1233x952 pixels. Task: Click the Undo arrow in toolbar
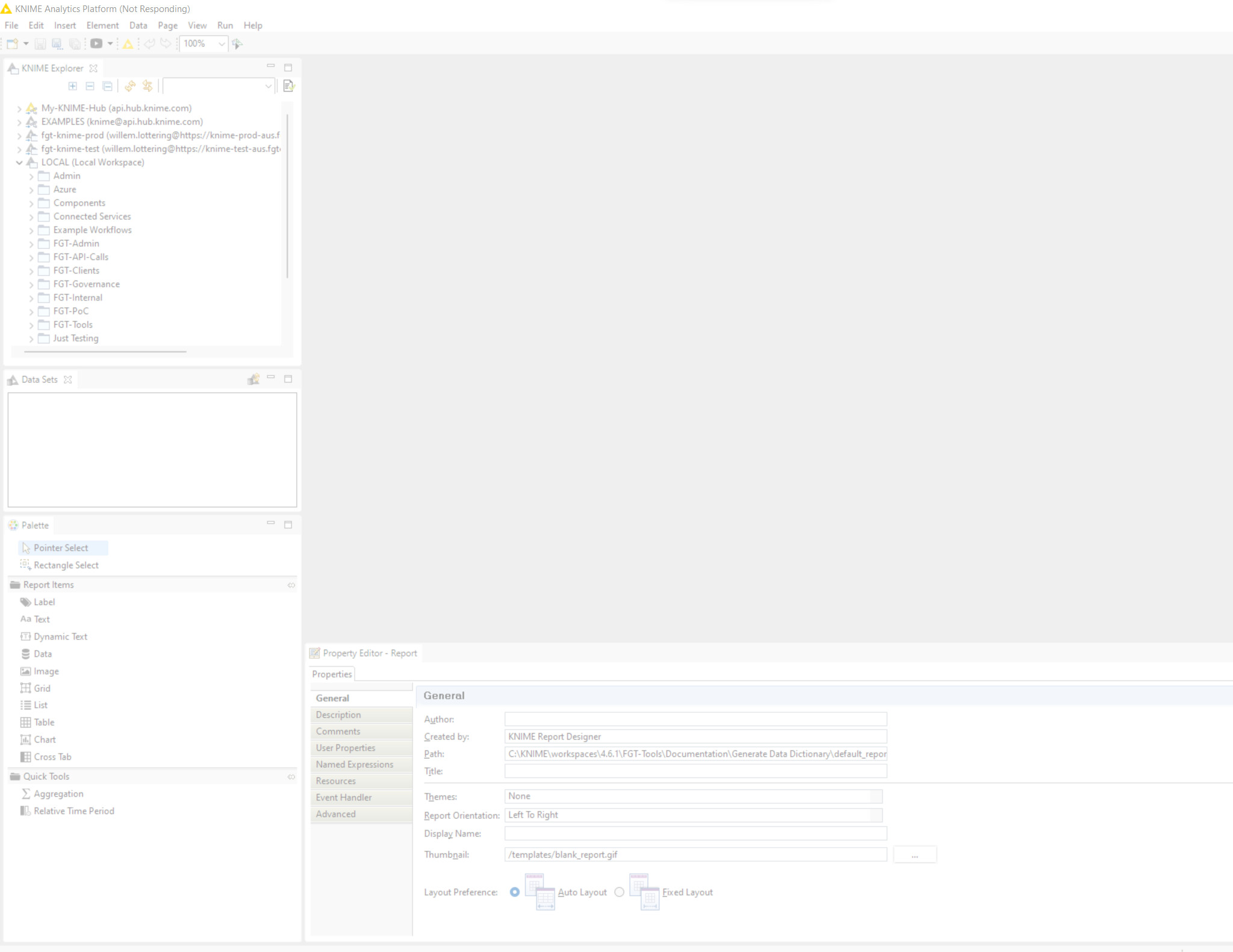tap(149, 43)
